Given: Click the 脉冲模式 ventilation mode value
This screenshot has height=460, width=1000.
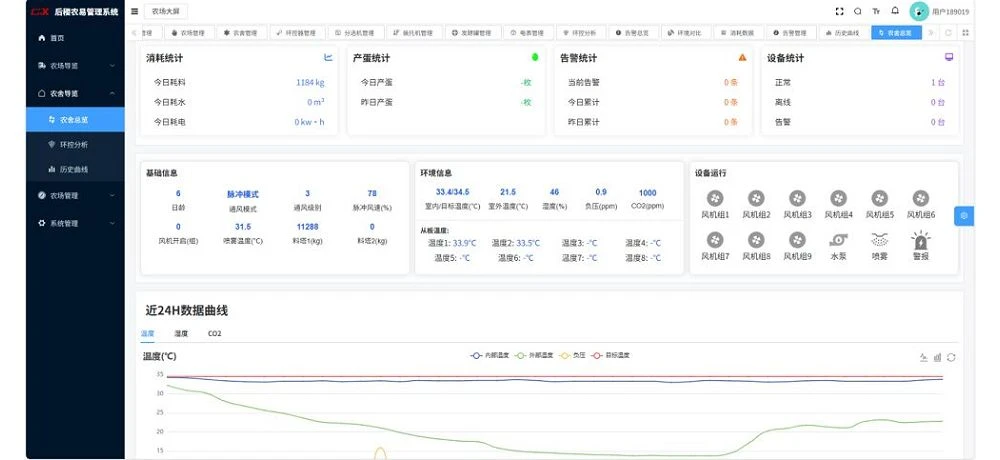Looking at the screenshot, I should click(243, 194).
